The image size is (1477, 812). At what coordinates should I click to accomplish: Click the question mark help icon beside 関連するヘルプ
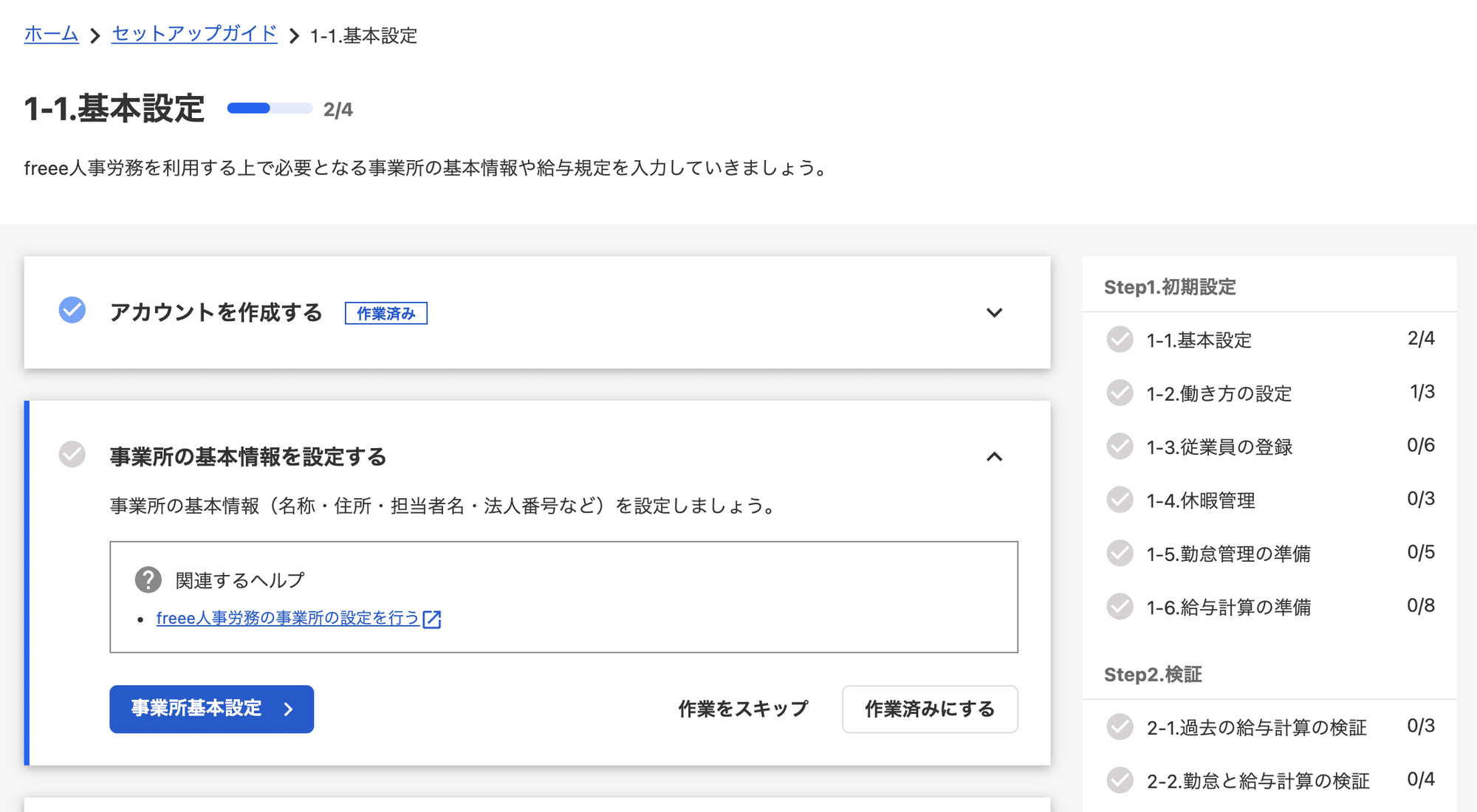point(148,579)
